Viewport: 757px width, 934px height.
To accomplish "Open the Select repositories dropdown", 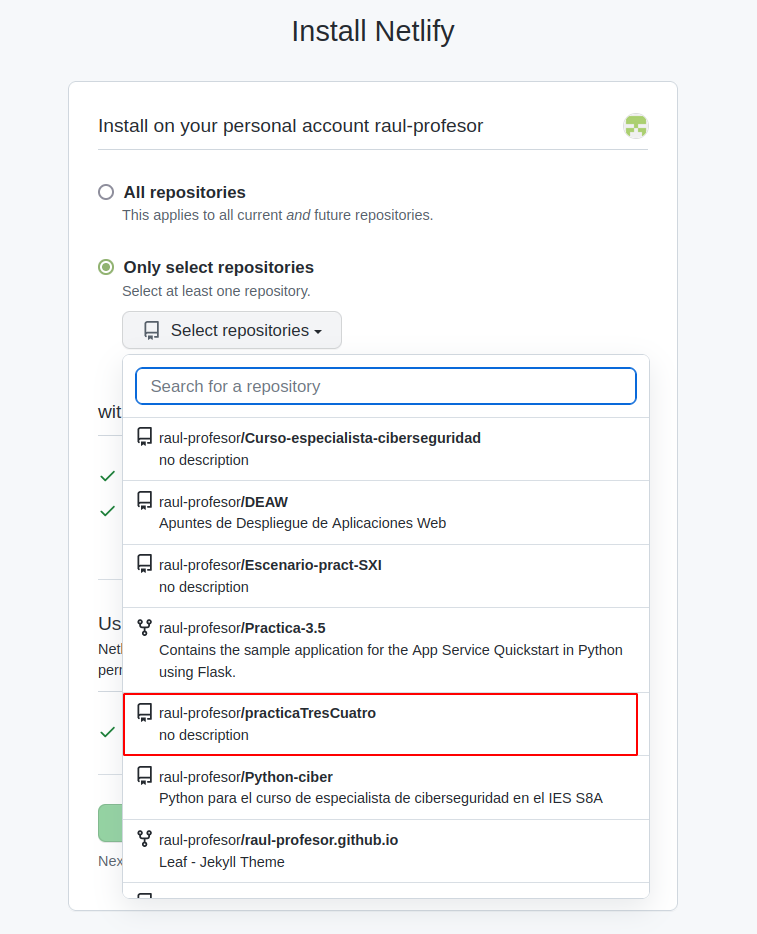I will coord(232,330).
